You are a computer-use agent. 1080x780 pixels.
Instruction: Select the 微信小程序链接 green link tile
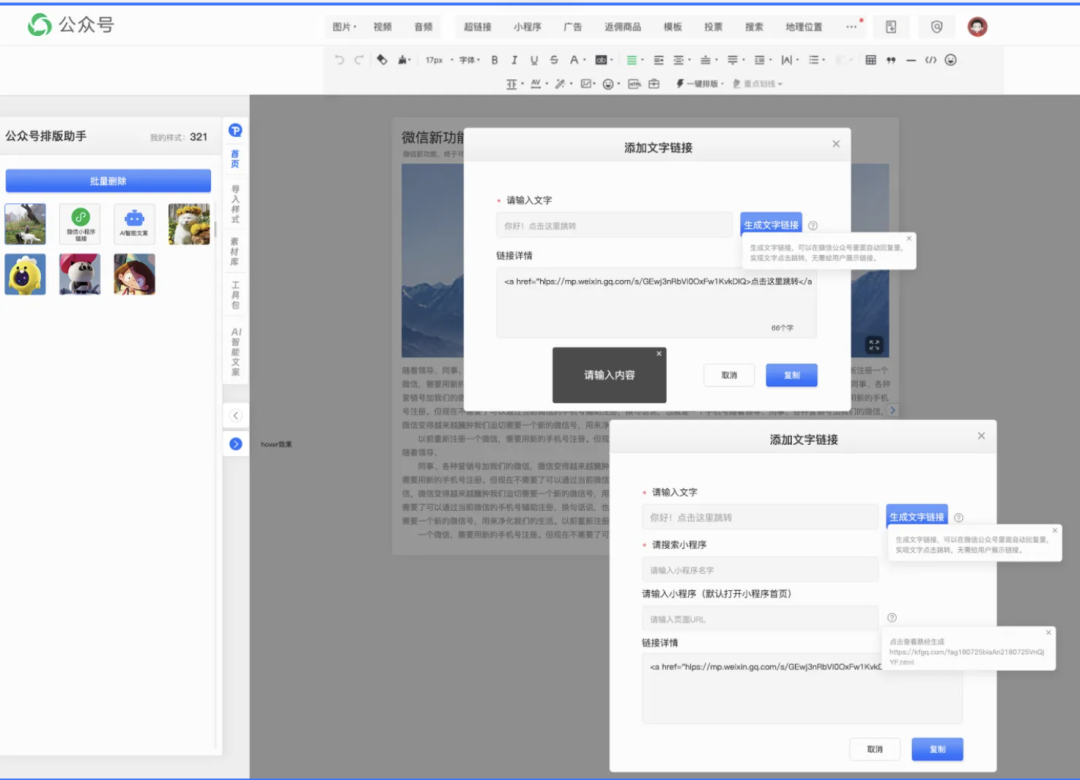80,224
